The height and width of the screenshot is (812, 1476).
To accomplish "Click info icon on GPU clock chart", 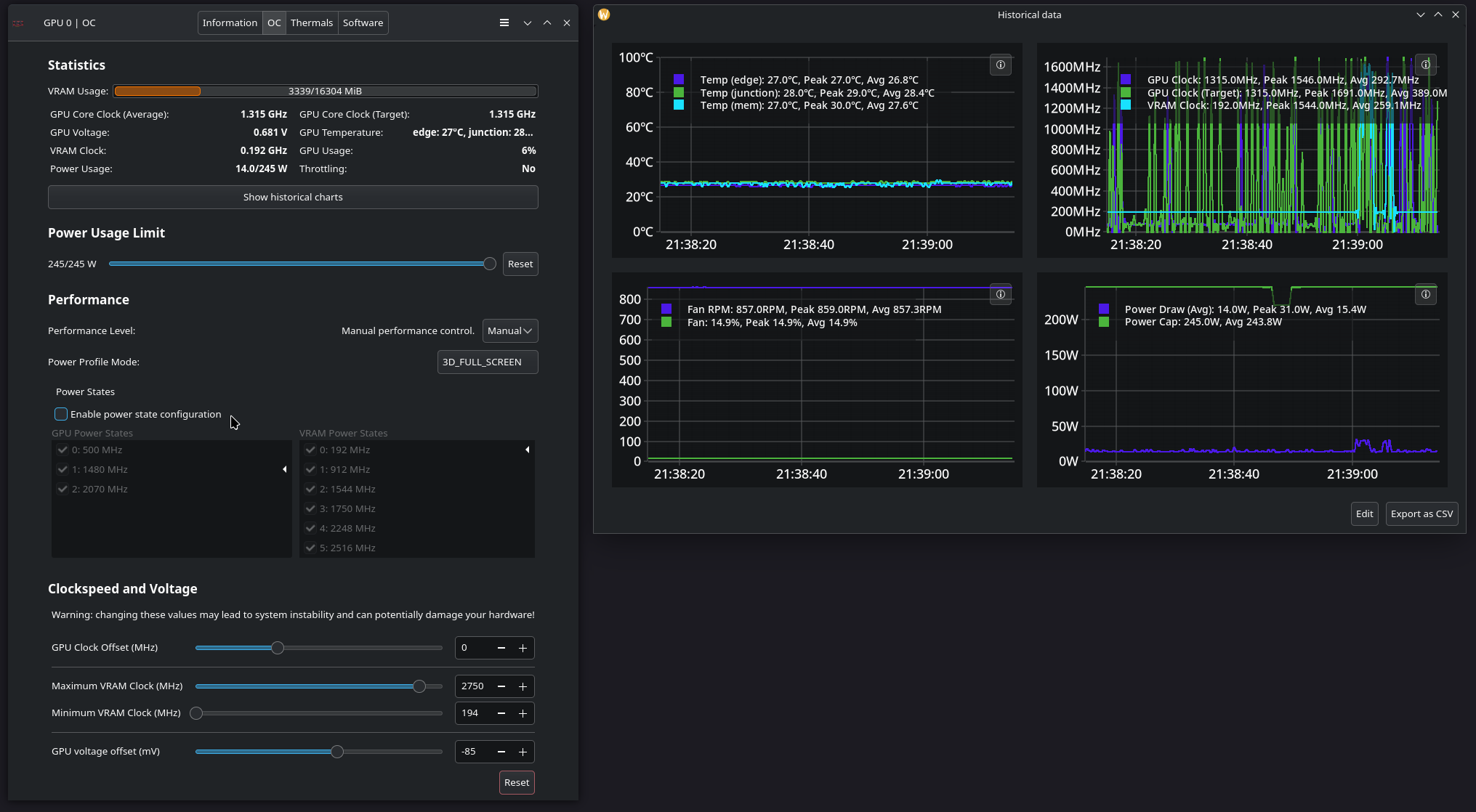I will [x=1425, y=65].
